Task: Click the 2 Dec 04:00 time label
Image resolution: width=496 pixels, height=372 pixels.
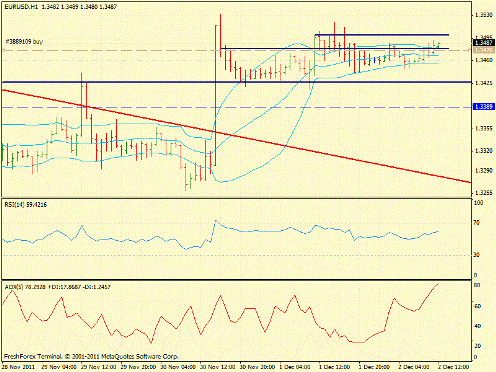Action: pos(415,367)
